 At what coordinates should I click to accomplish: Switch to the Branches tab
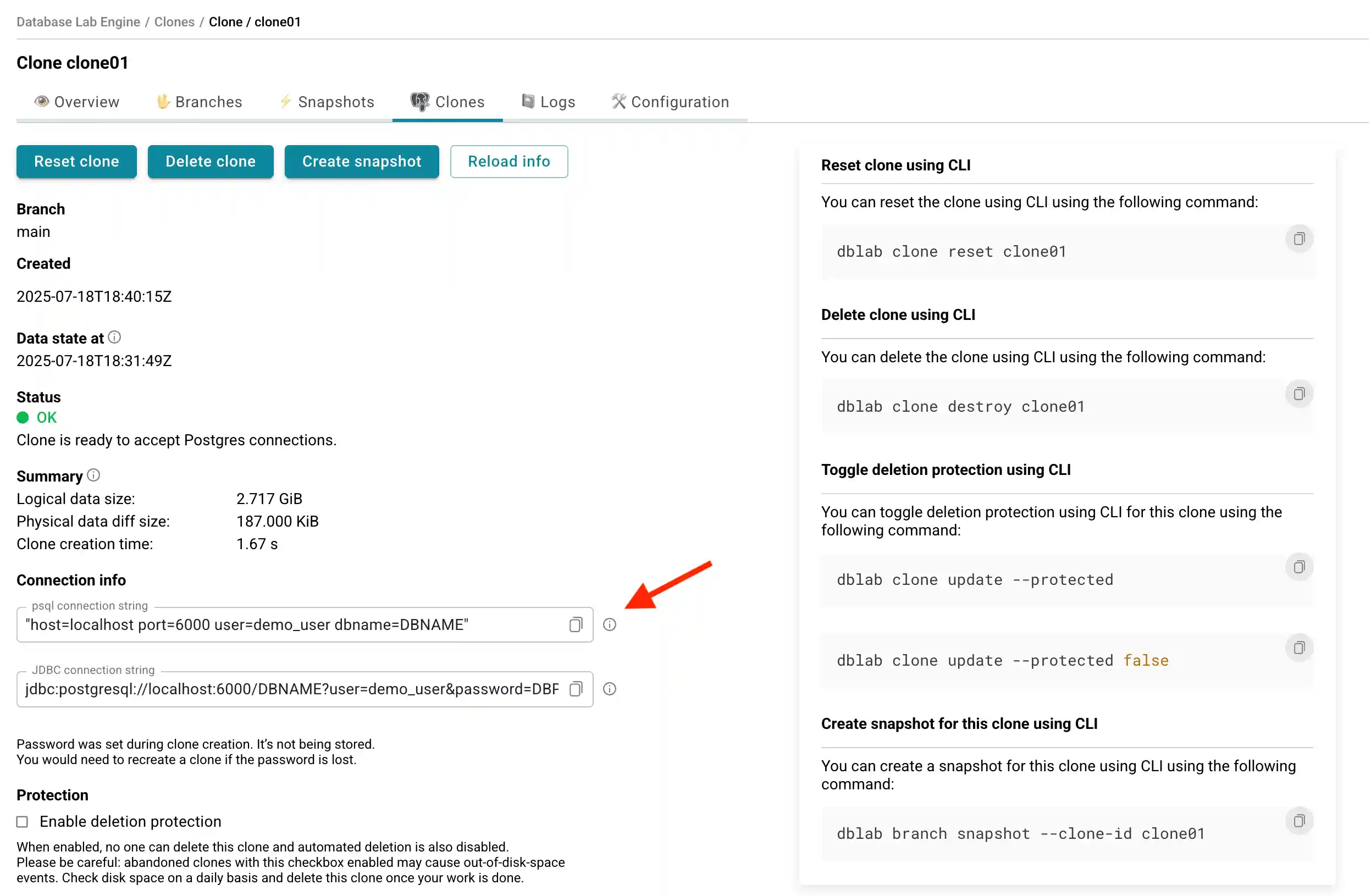199,101
